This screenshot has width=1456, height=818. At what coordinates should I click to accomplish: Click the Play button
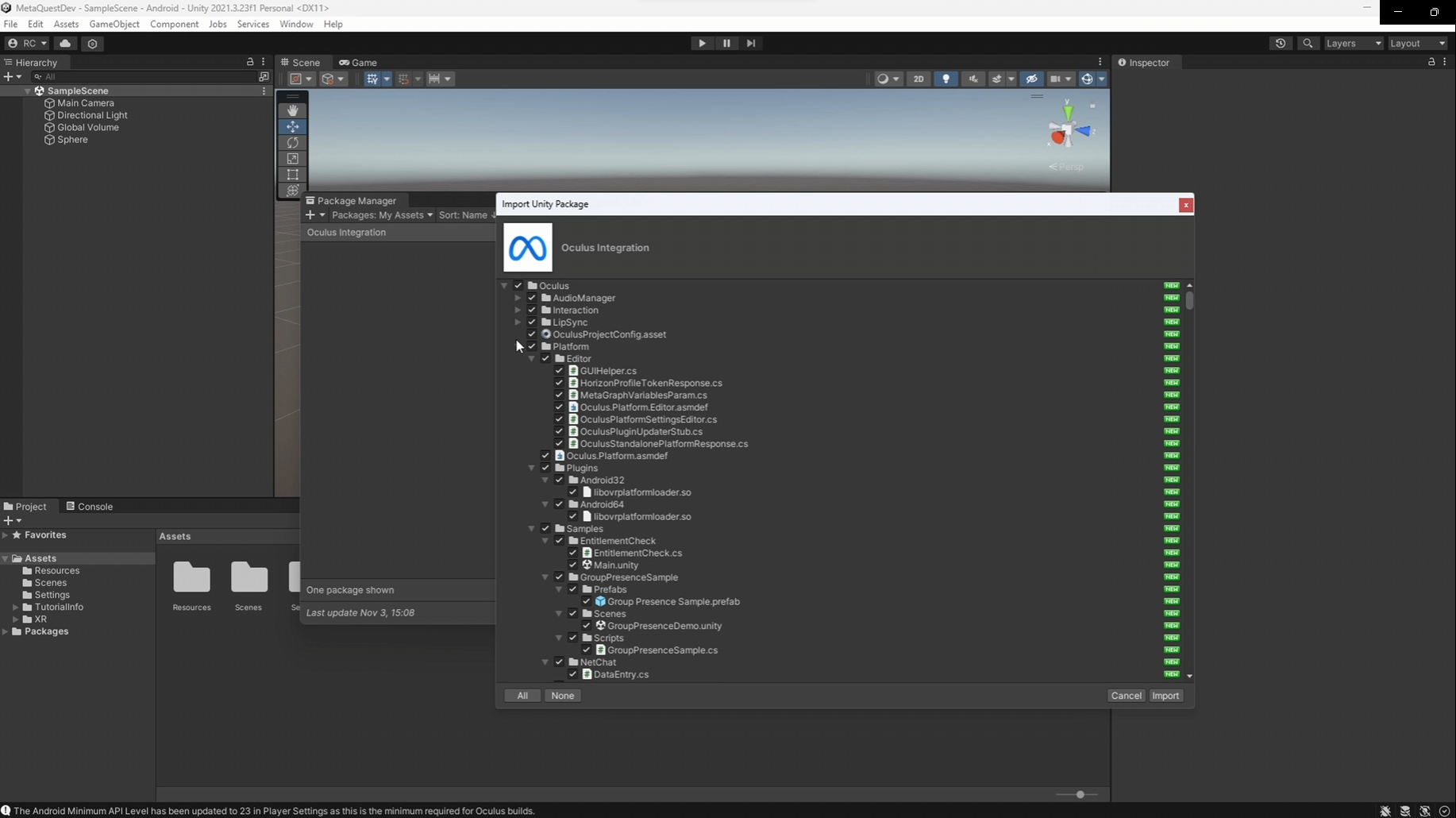pyautogui.click(x=702, y=43)
